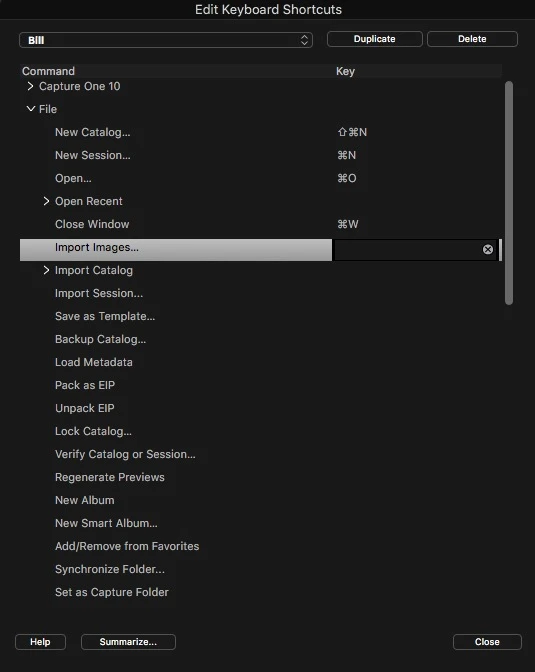Image resolution: width=535 pixels, height=672 pixels.
Task: Click the ⌘N shortcut for New Session
Action: [346, 155]
